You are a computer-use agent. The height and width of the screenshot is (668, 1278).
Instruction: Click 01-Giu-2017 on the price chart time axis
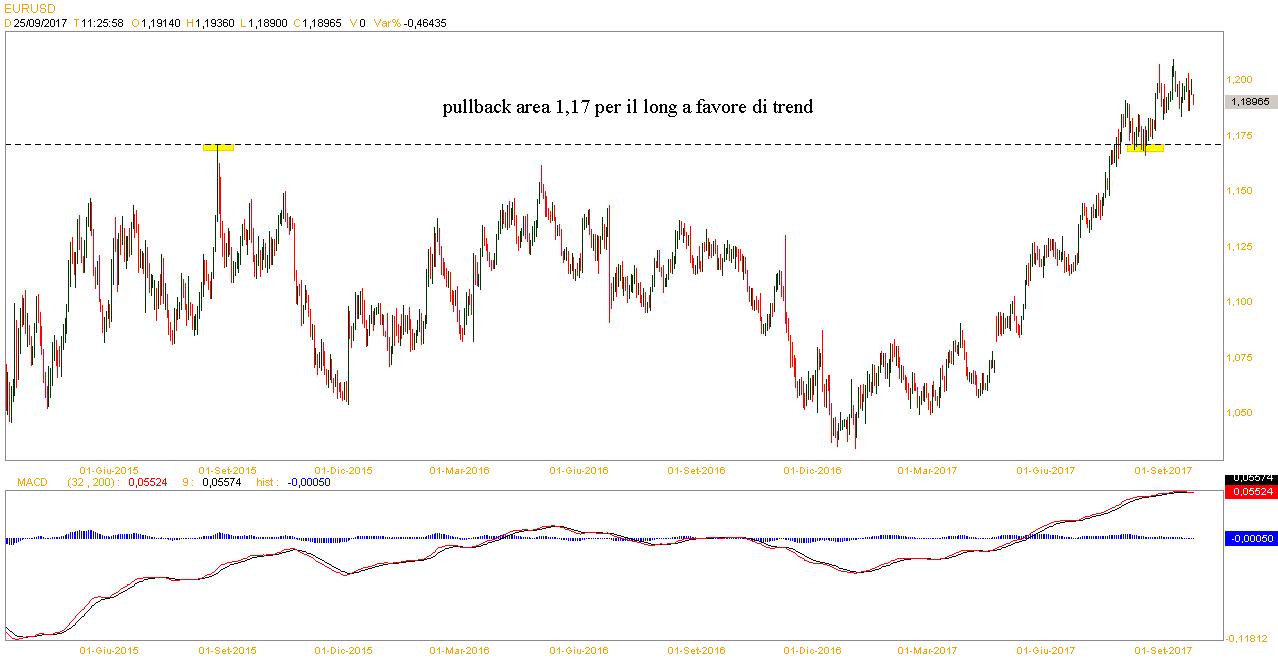(x=1046, y=469)
